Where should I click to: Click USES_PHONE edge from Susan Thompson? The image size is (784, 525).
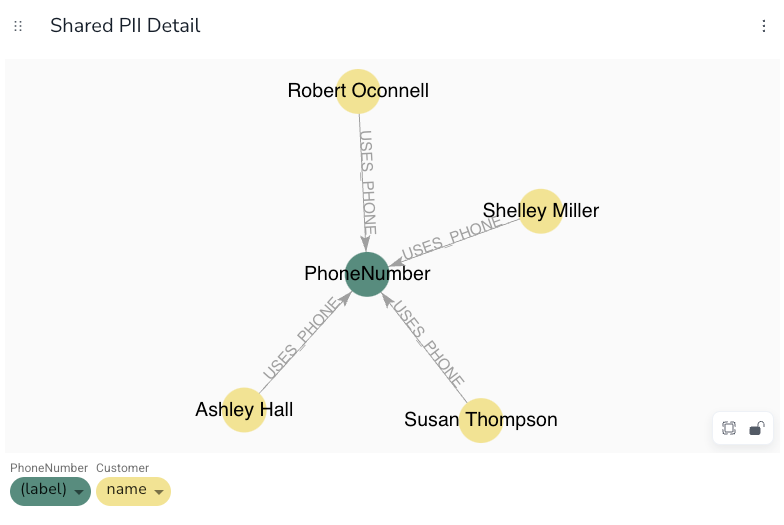pyautogui.click(x=428, y=343)
